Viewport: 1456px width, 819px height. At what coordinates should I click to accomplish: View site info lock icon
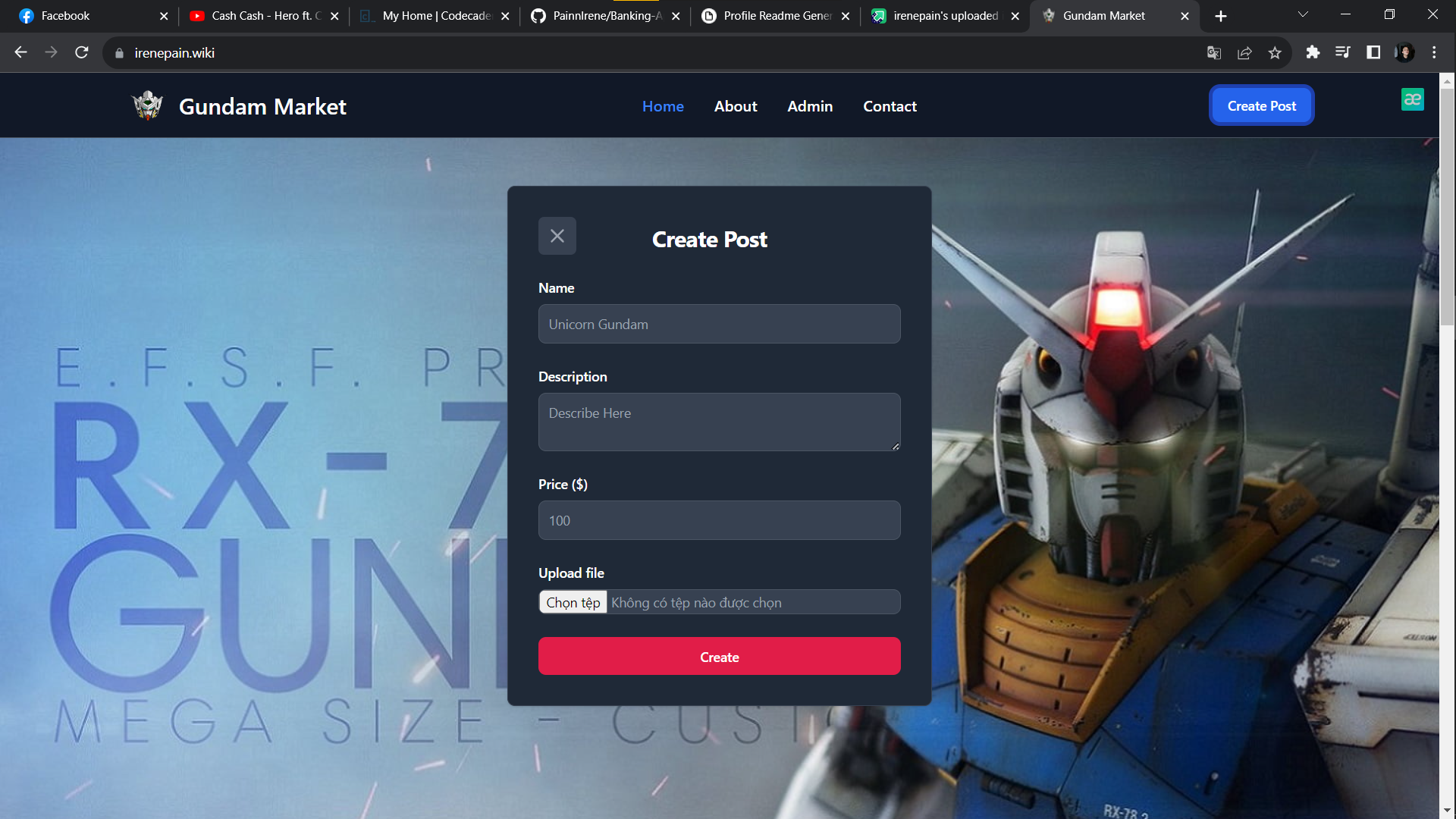point(119,53)
